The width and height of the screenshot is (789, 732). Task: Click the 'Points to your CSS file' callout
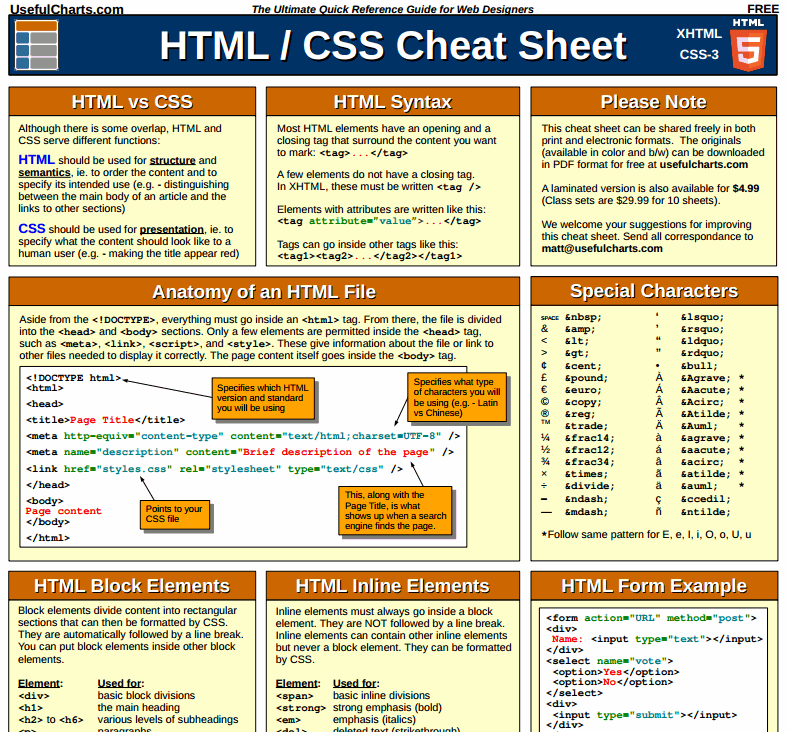pos(175,514)
